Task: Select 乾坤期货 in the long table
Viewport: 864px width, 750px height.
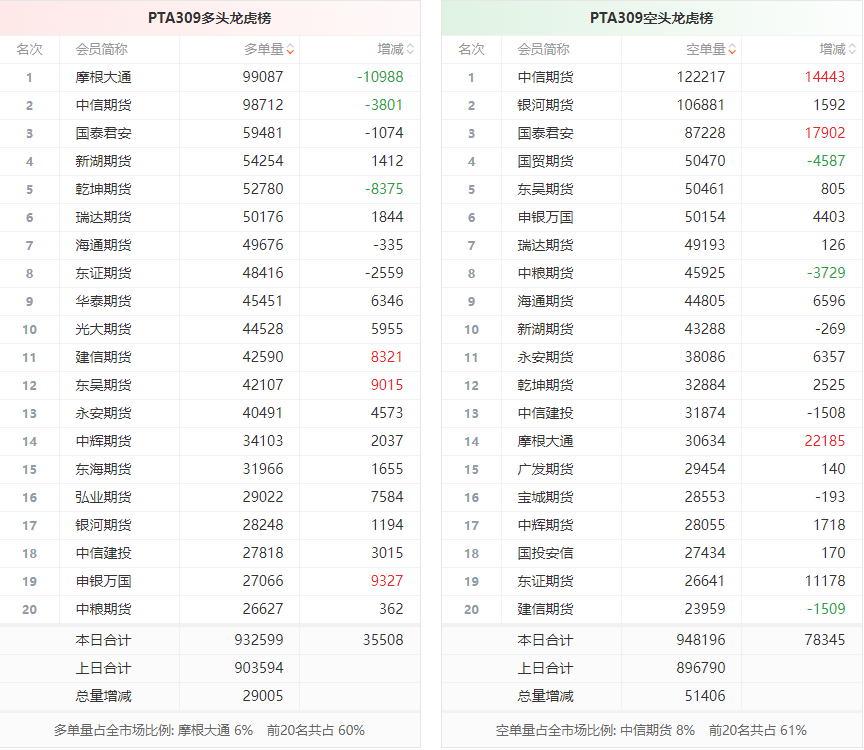Action: [x=104, y=189]
